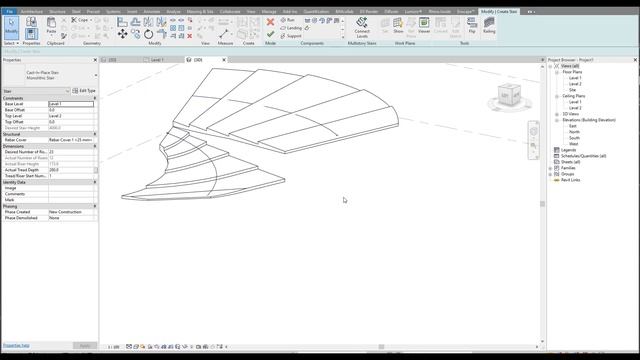The width and height of the screenshot is (640, 360).
Task: Collapse the Floor Plans tree node
Action: coord(557,72)
